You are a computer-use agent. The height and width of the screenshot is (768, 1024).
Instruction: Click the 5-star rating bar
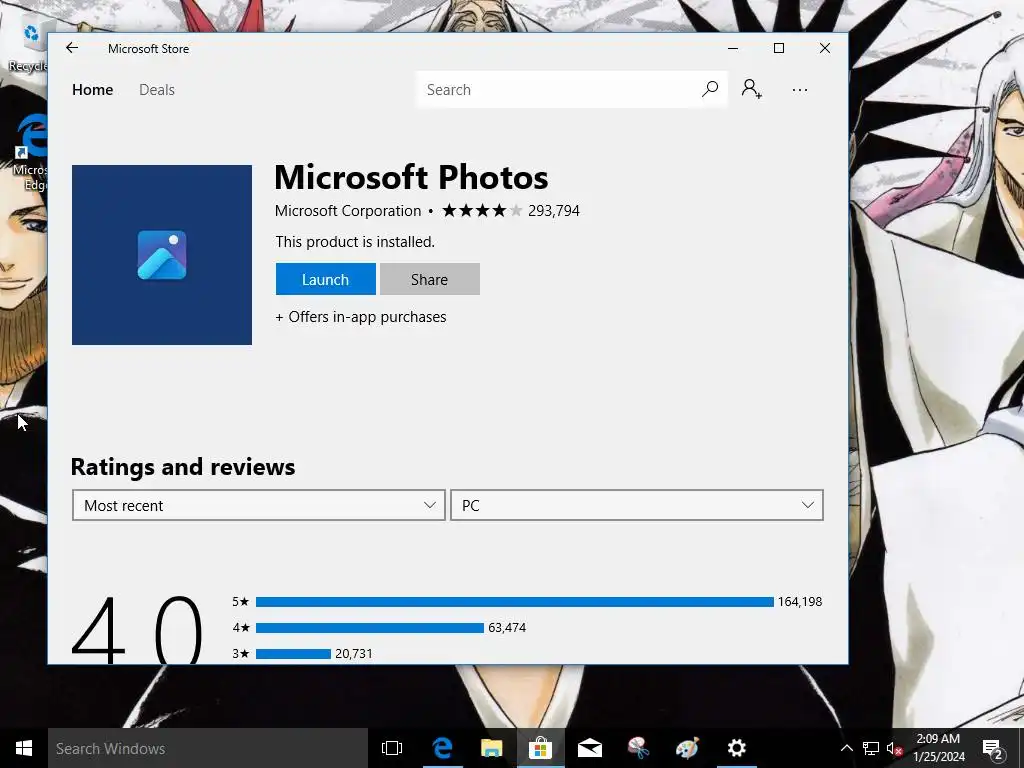pos(515,601)
